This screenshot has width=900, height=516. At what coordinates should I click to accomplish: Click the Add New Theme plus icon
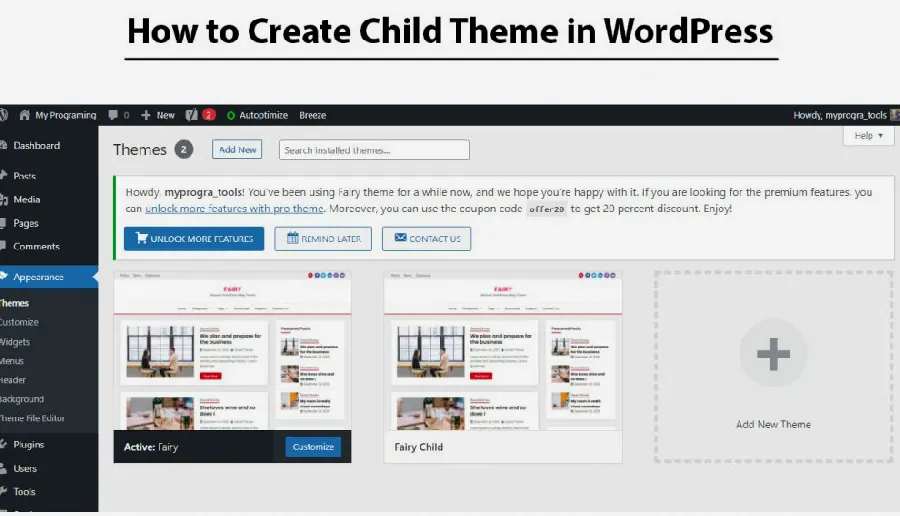coord(773,353)
